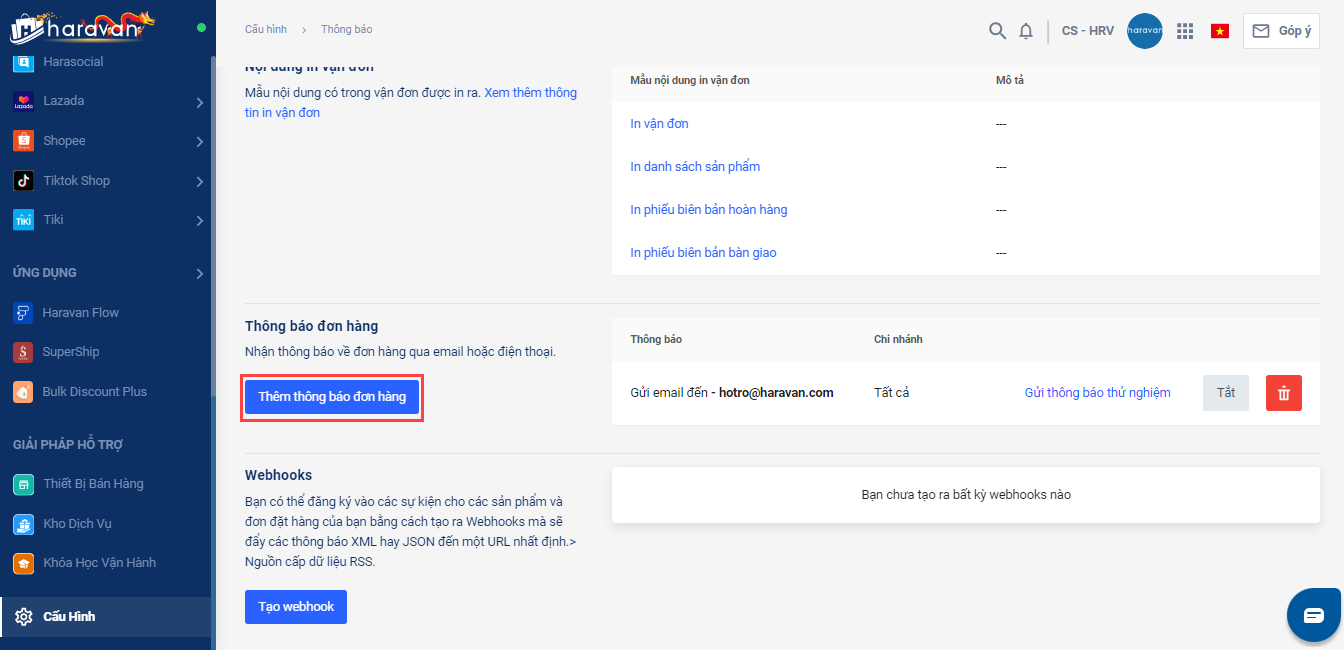The image size is (1344, 650).
Task: Expand the Lazada channel submenu
Action: point(200,102)
